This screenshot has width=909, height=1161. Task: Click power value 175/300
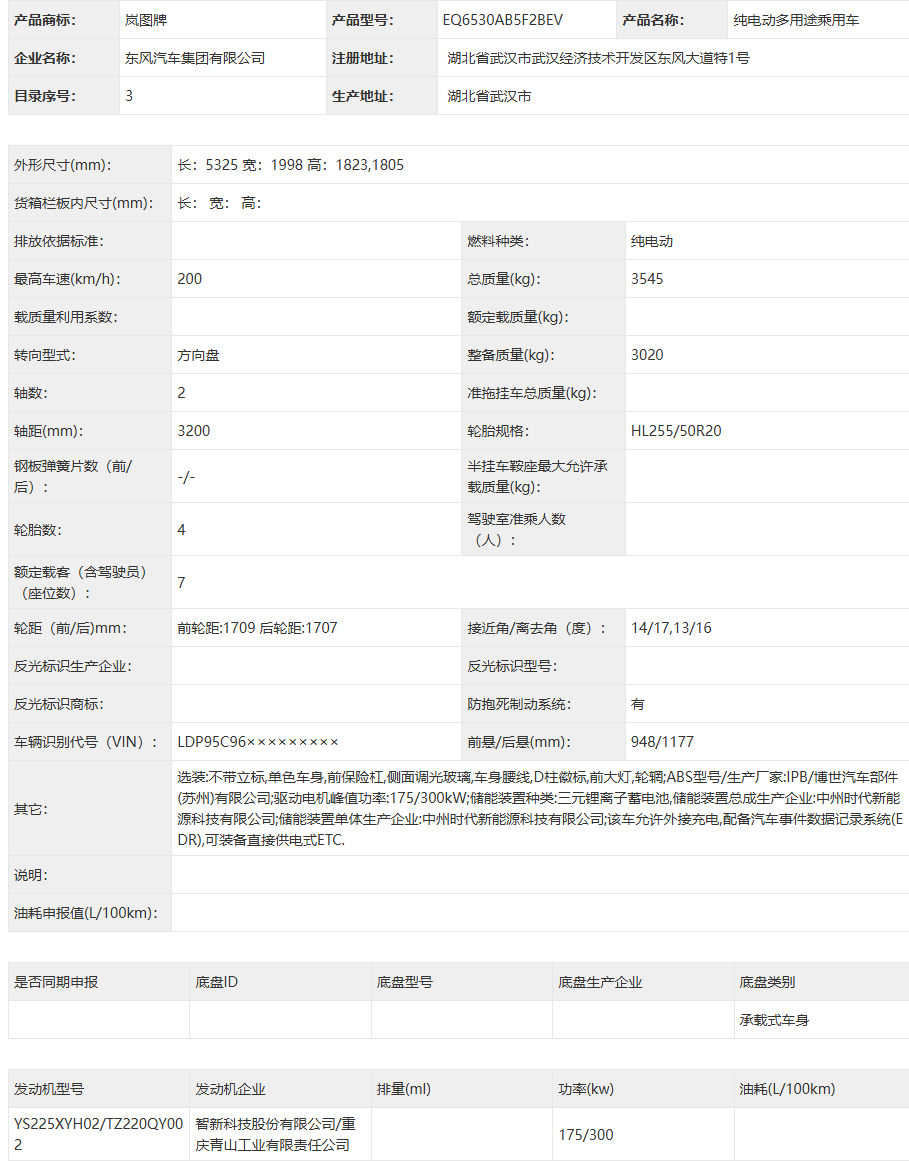[586, 1134]
